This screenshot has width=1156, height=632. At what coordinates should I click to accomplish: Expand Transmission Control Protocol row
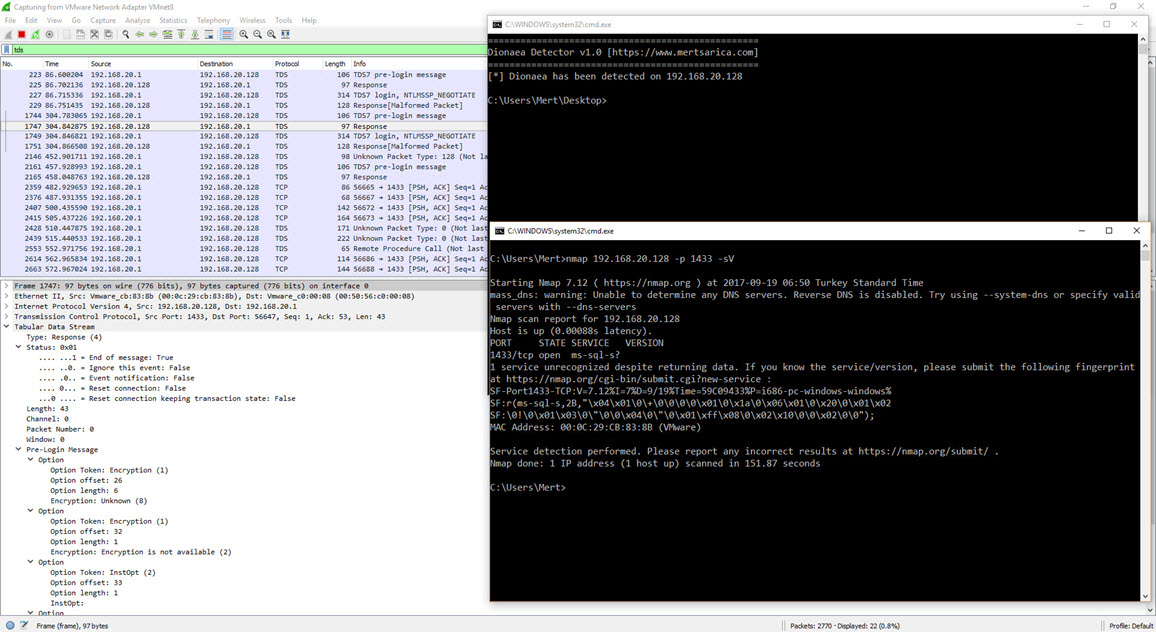pyautogui.click(x=7, y=317)
